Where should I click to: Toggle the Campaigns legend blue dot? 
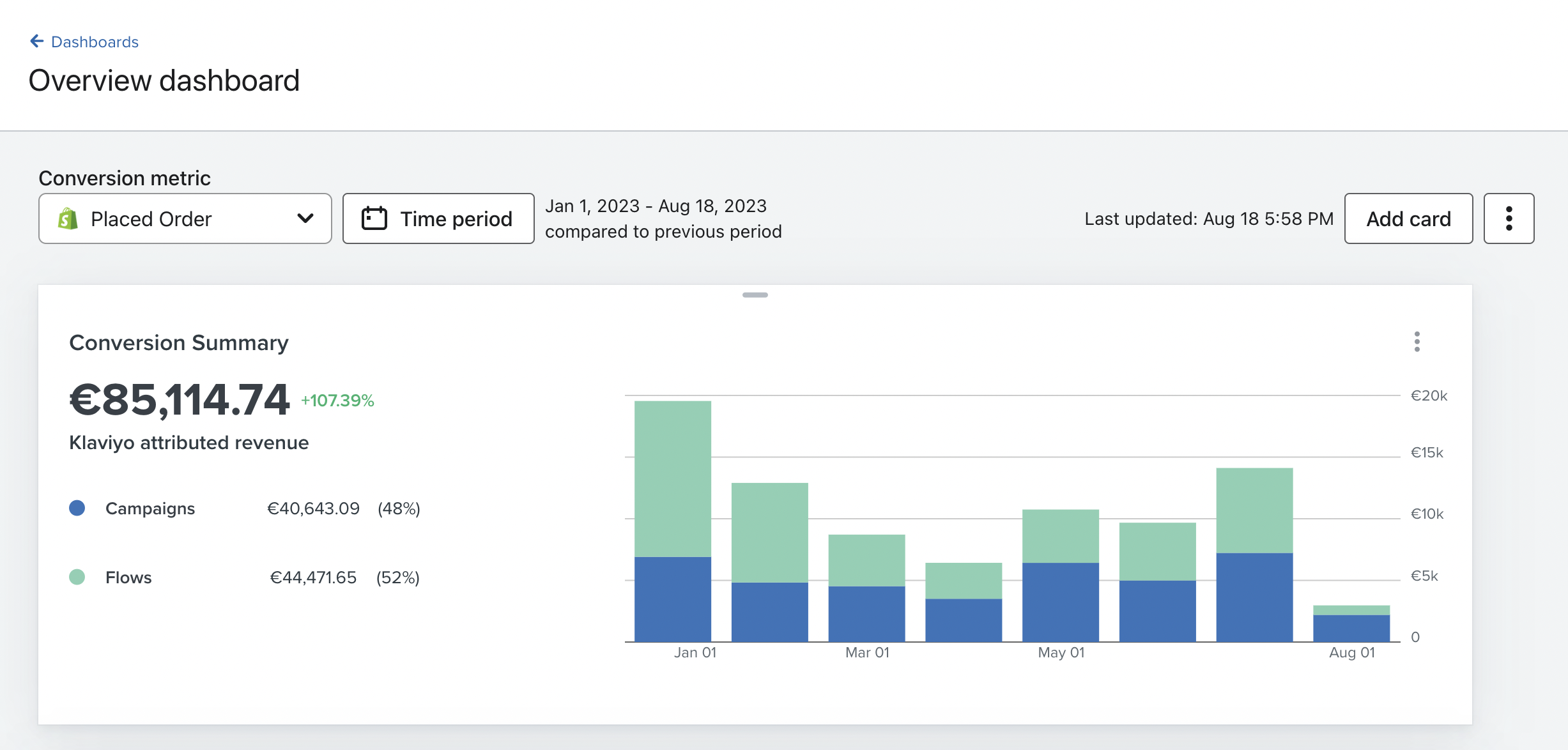click(77, 509)
